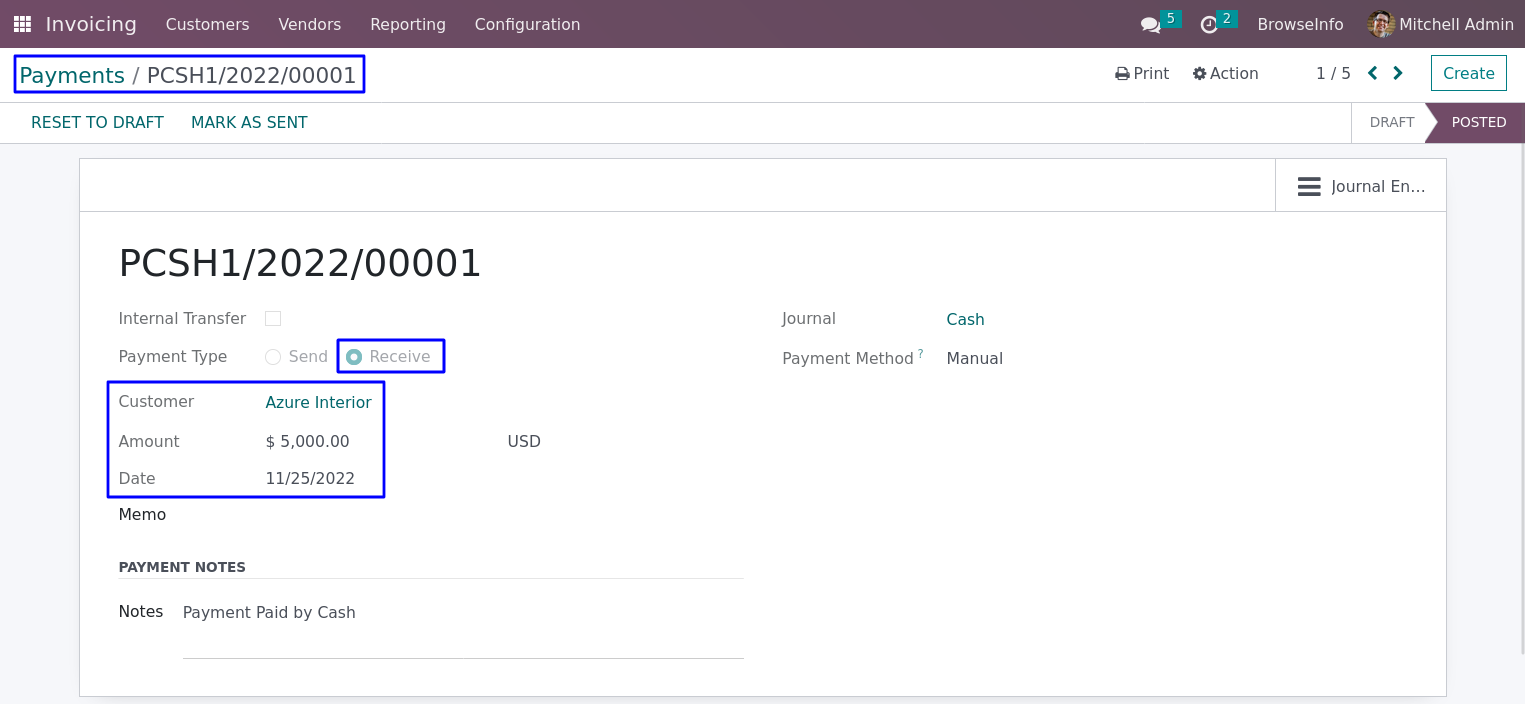Image resolution: width=1525 pixels, height=704 pixels.
Task: Click the Create button
Action: click(1469, 73)
